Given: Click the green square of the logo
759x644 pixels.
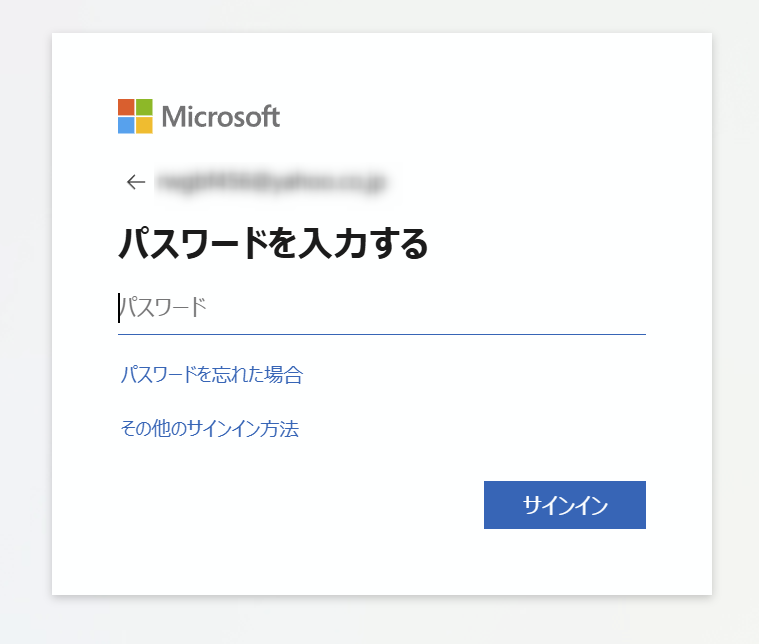Looking at the screenshot, I should [x=144, y=107].
